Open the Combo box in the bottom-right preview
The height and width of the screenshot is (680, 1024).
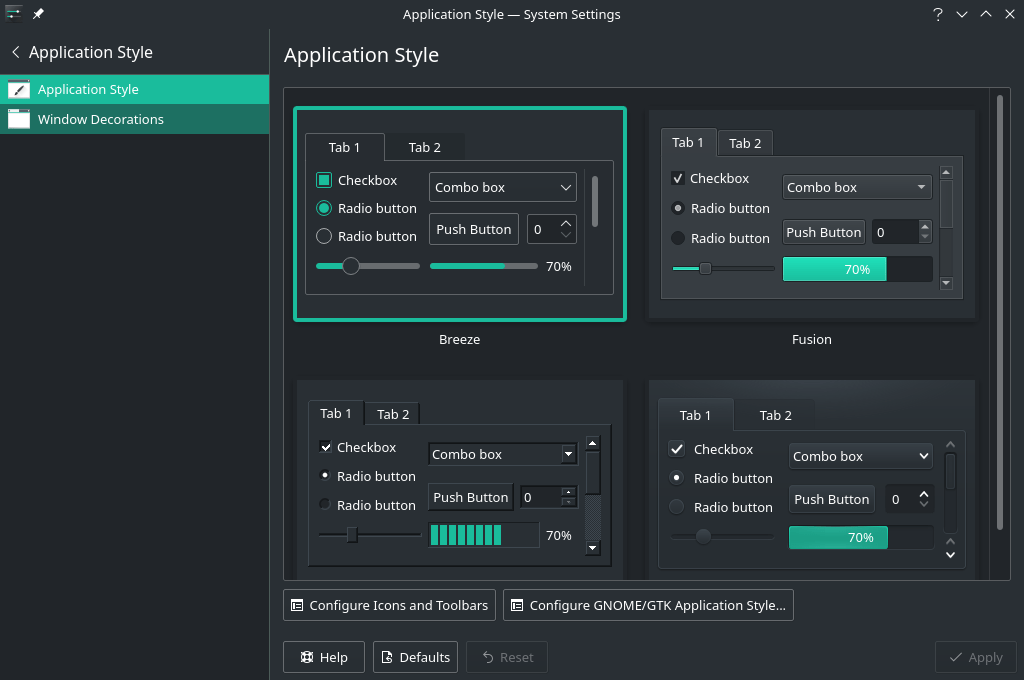(x=861, y=456)
